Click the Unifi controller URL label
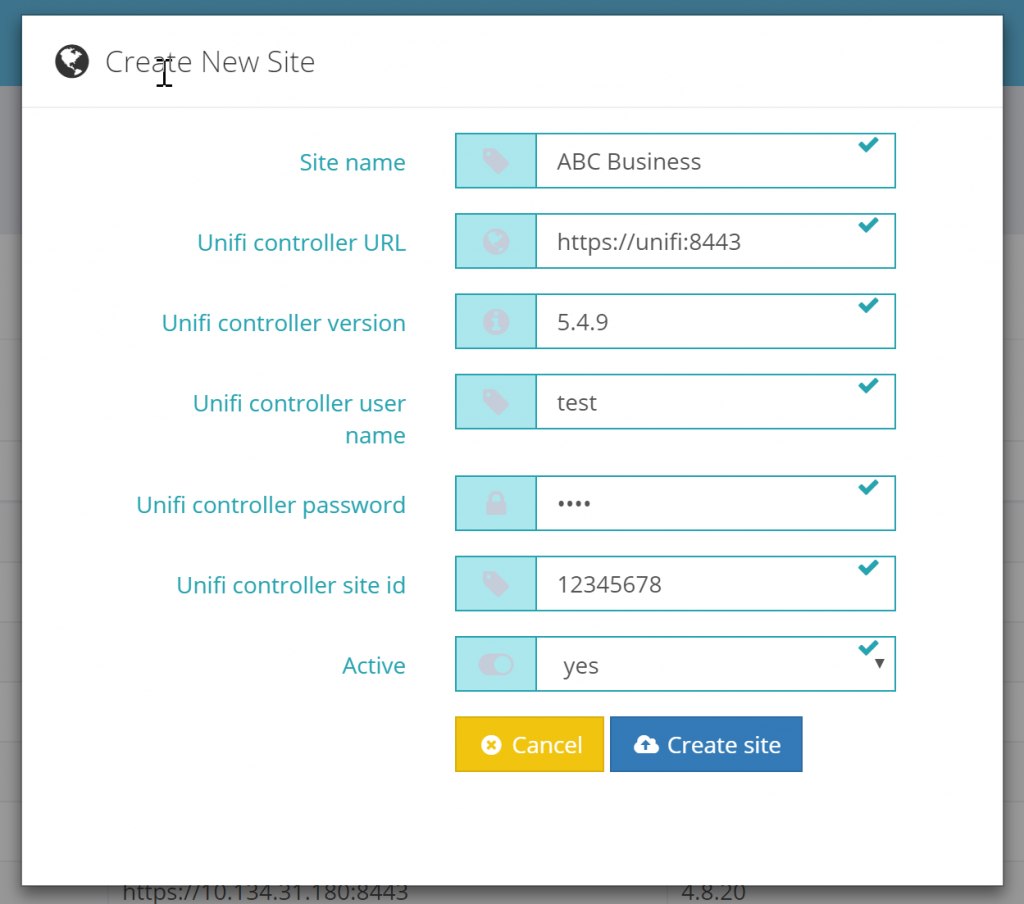This screenshot has width=1024, height=904. pyautogui.click(x=302, y=242)
